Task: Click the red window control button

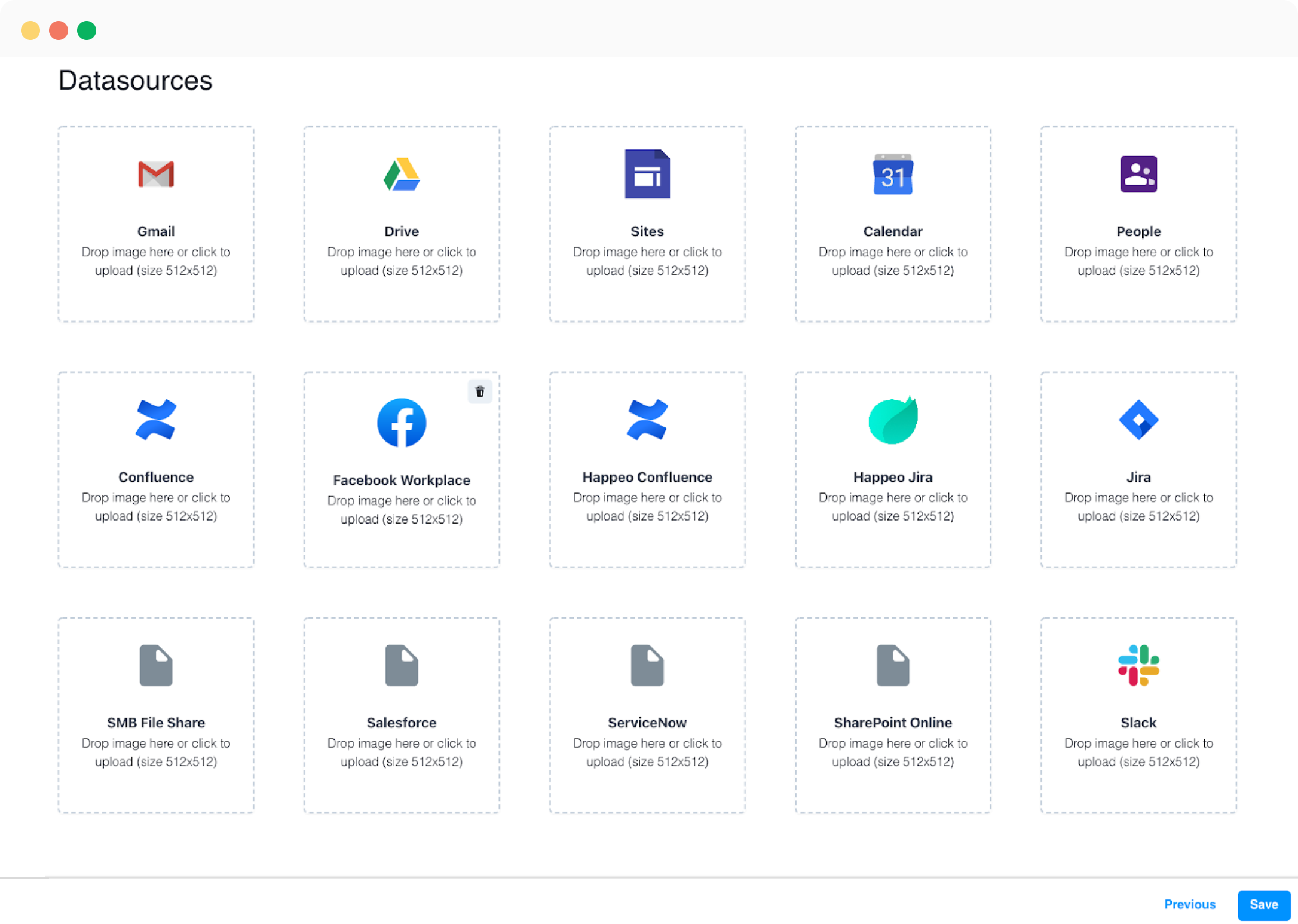Action: click(x=59, y=30)
